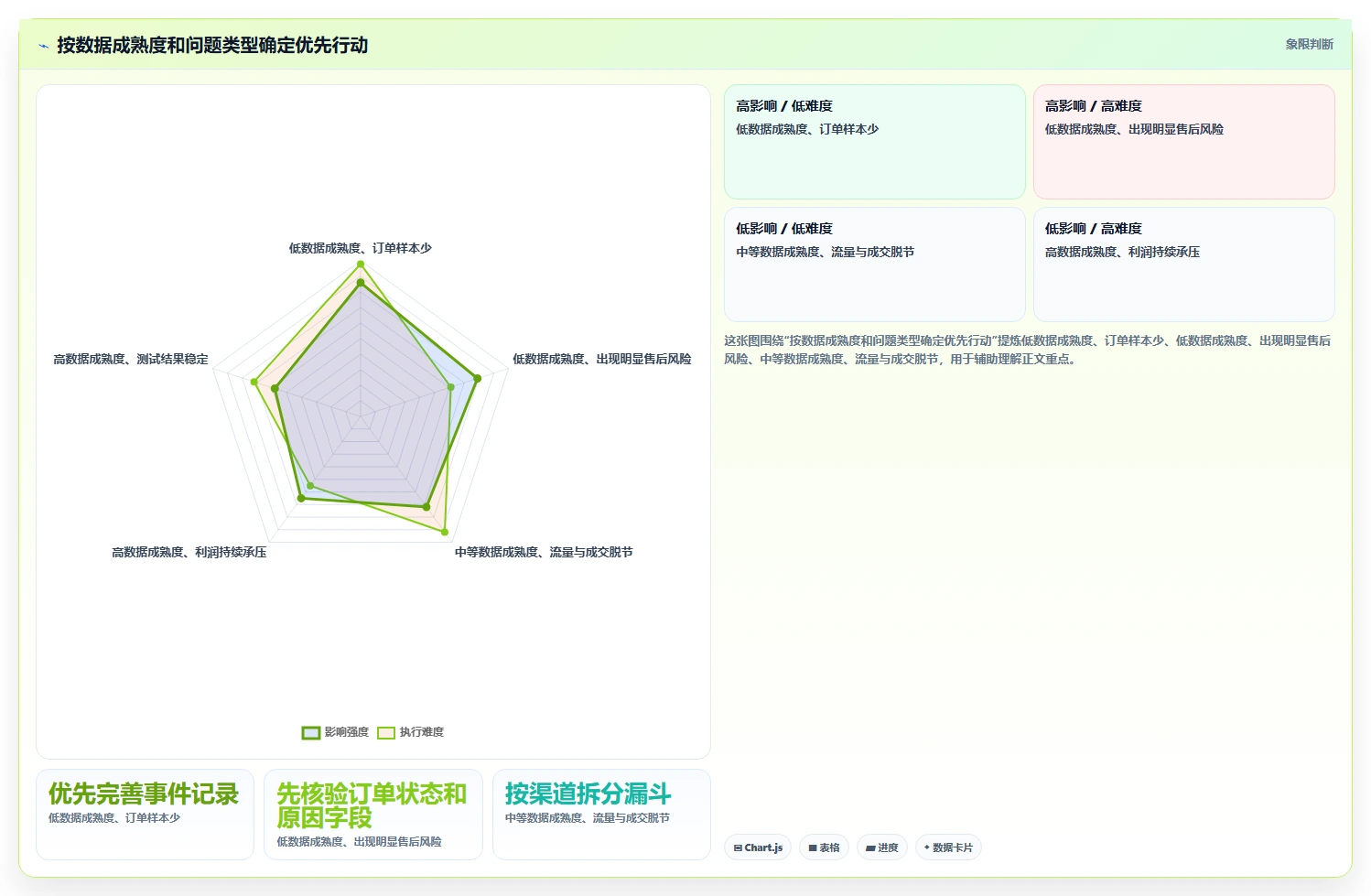Click the 按渠道拆分漏斗 card
This screenshot has width=1371, height=896.
coord(601,815)
